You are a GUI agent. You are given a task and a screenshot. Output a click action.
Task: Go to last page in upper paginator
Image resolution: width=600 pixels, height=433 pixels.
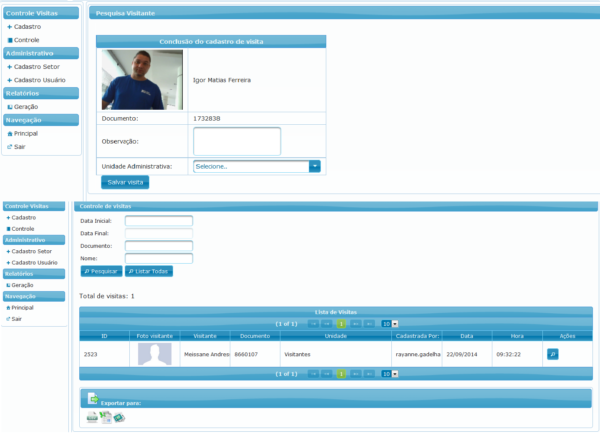pos(369,324)
